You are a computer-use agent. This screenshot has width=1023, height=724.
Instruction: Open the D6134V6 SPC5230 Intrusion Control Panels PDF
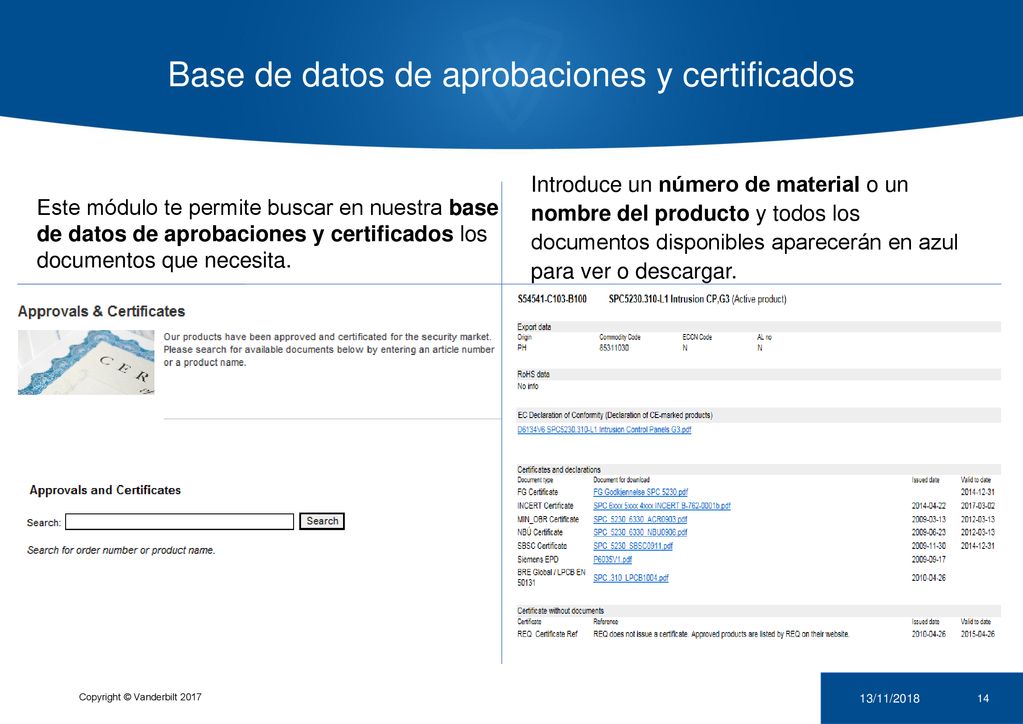[x=604, y=430]
